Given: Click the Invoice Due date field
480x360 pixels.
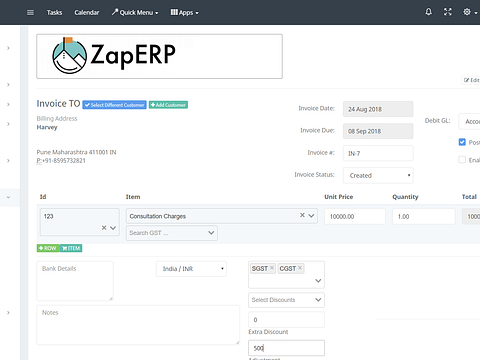Looking at the screenshot, I should pyautogui.click(x=378, y=131).
